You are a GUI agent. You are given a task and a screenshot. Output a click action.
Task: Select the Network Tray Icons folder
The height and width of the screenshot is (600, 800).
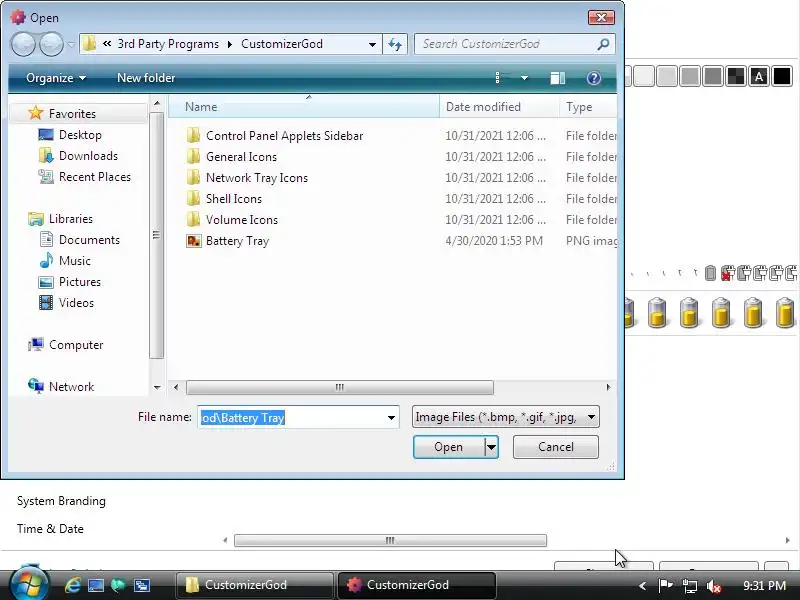coord(257,178)
